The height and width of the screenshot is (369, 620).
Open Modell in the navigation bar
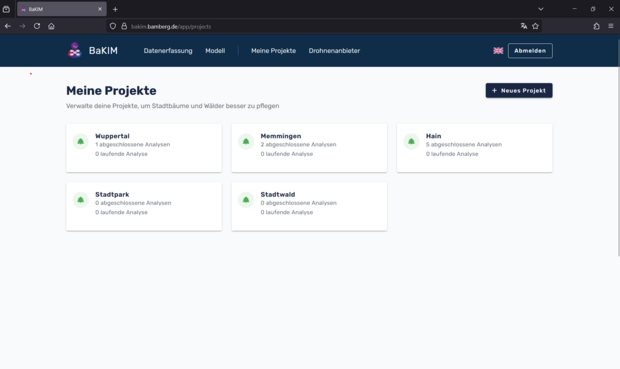coord(215,51)
